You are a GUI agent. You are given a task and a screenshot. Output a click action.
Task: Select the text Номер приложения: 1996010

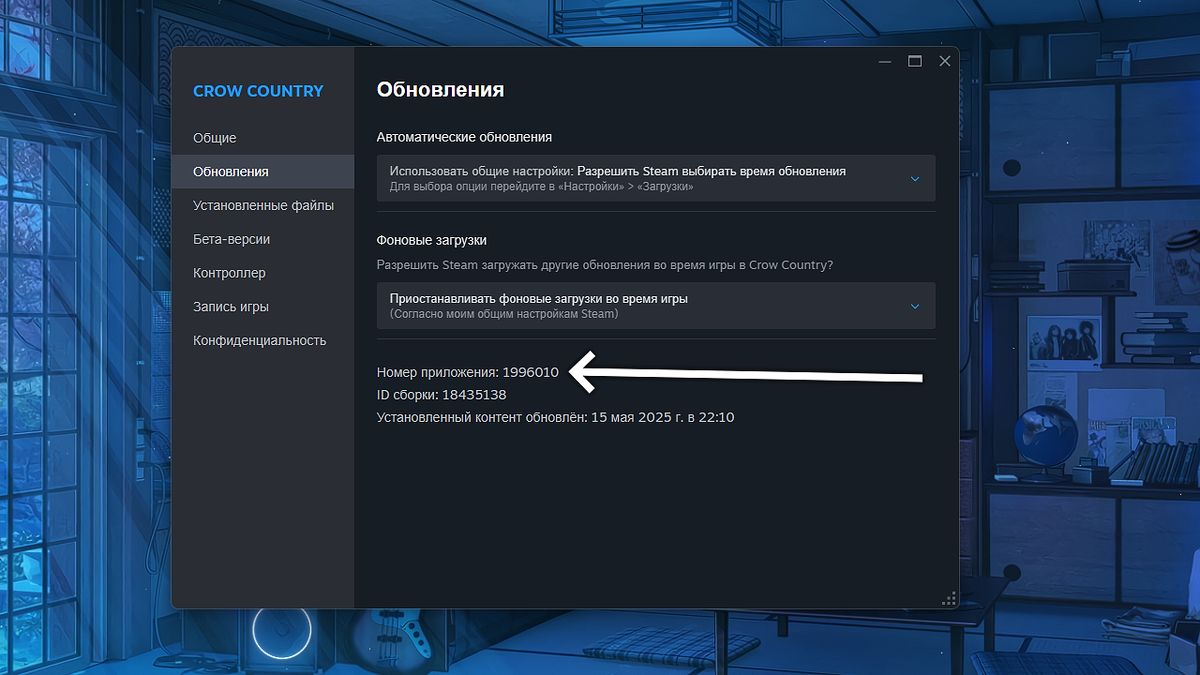(x=468, y=372)
